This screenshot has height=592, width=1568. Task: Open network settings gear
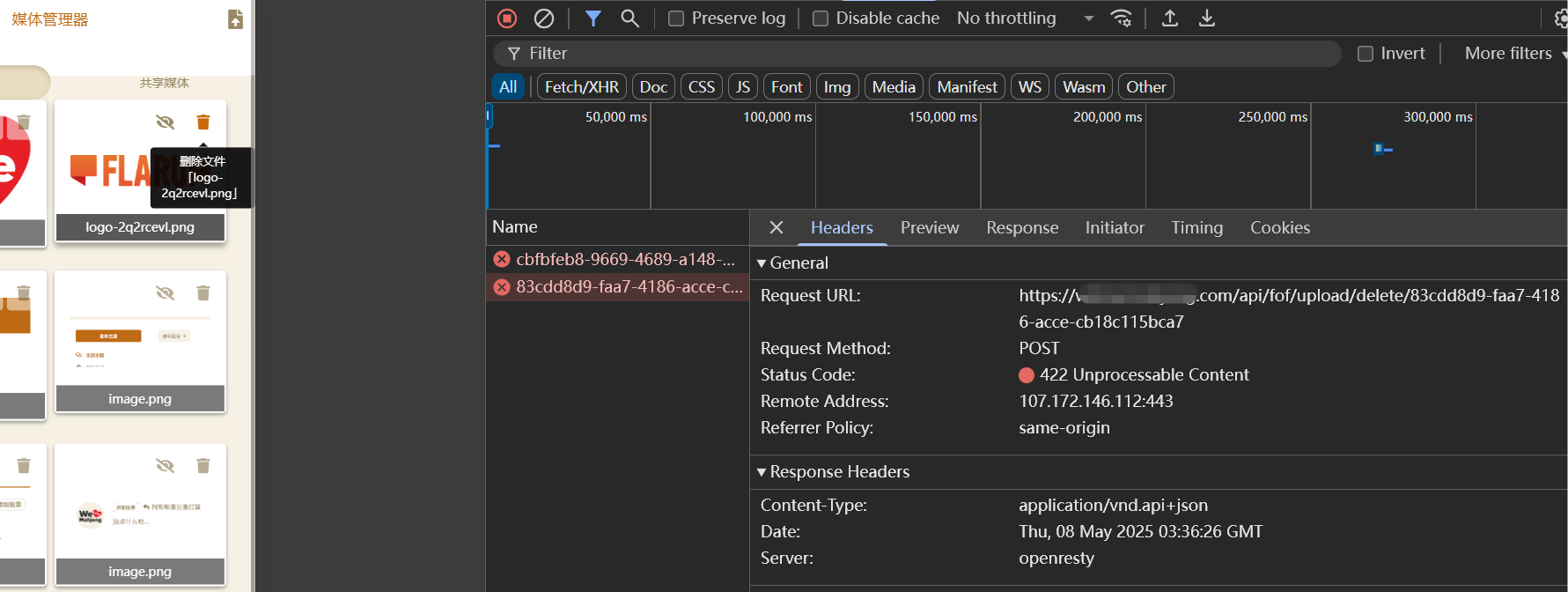click(x=1561, y=18)
